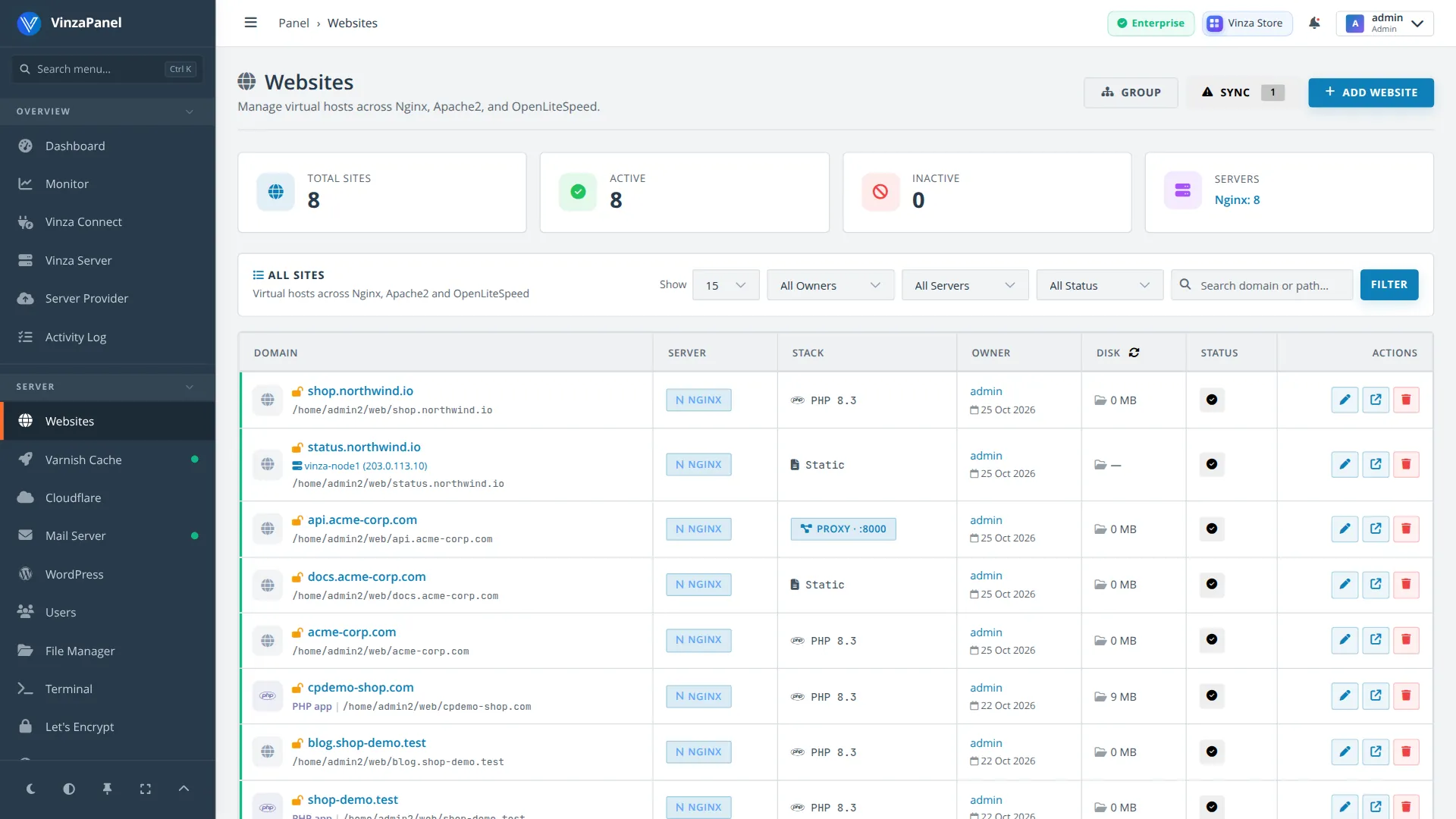Collapse sidebar footer with up chevron
Screen dimensions: 1456x819
[184, 789]
